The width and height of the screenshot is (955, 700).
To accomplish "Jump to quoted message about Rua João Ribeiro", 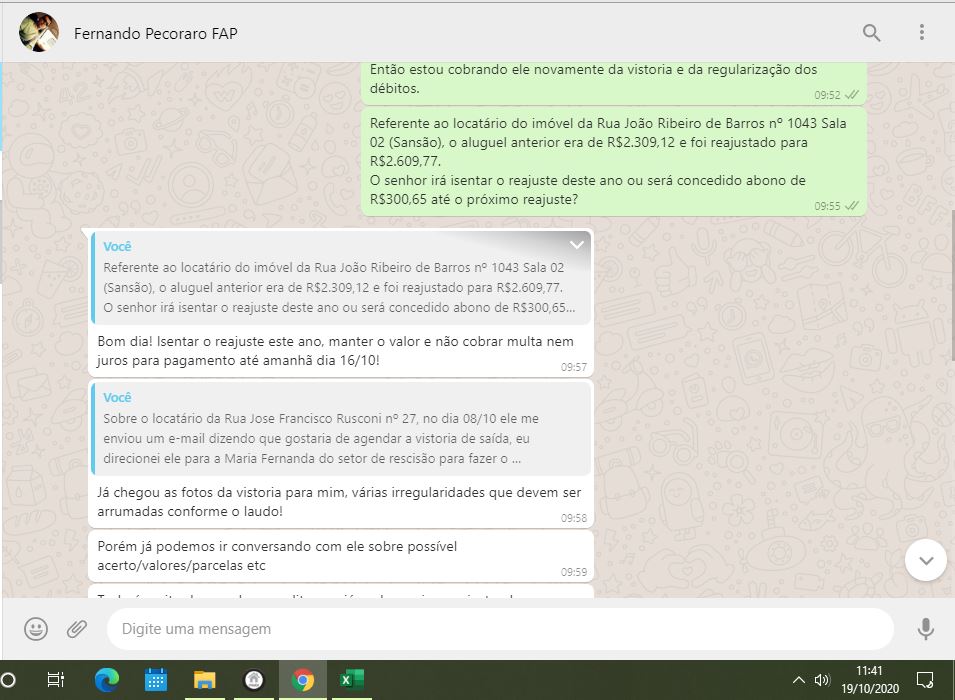I will tap(340, 278).
